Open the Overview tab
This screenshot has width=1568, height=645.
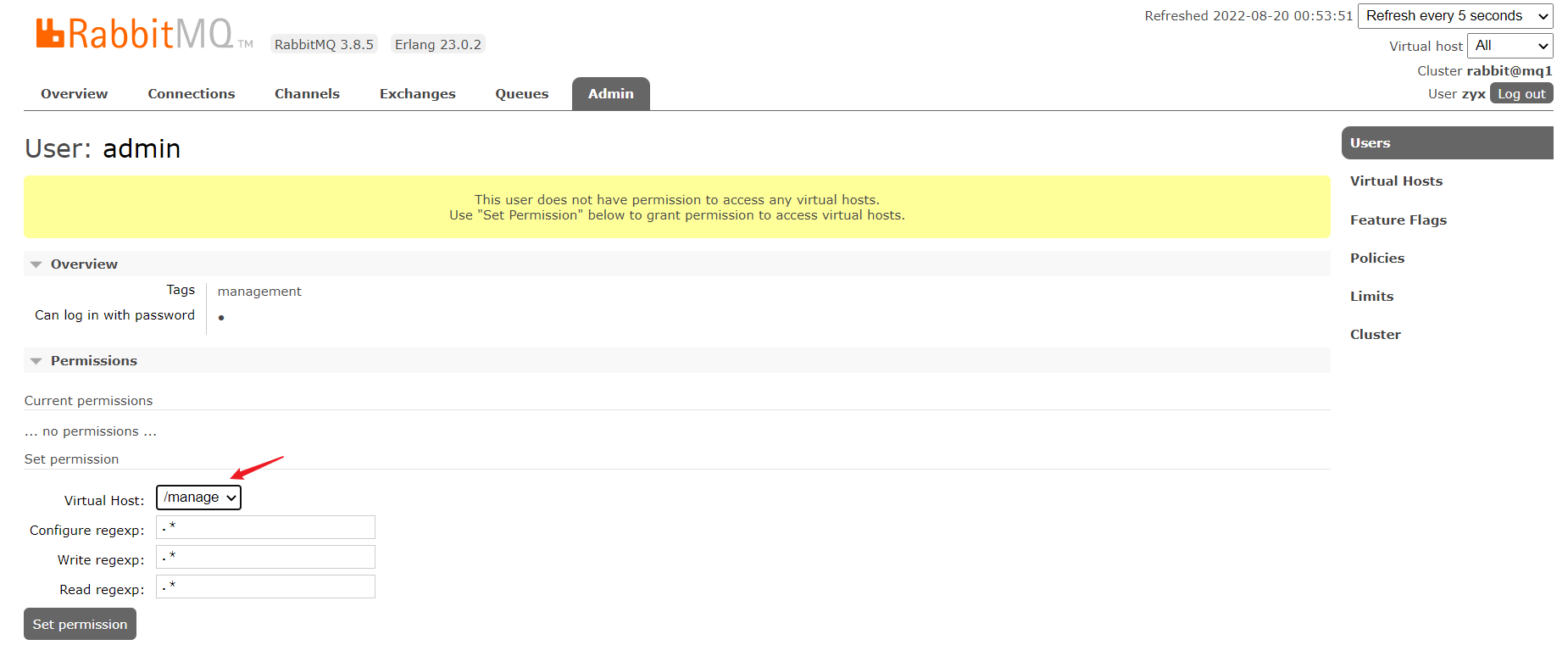coord(75,94)
